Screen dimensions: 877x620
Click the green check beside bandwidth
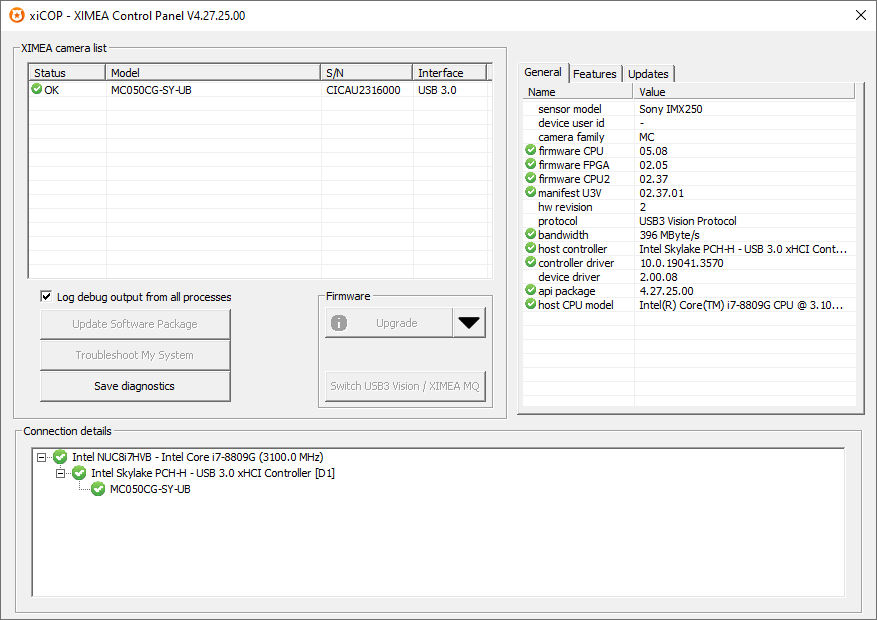coord(531,234)
